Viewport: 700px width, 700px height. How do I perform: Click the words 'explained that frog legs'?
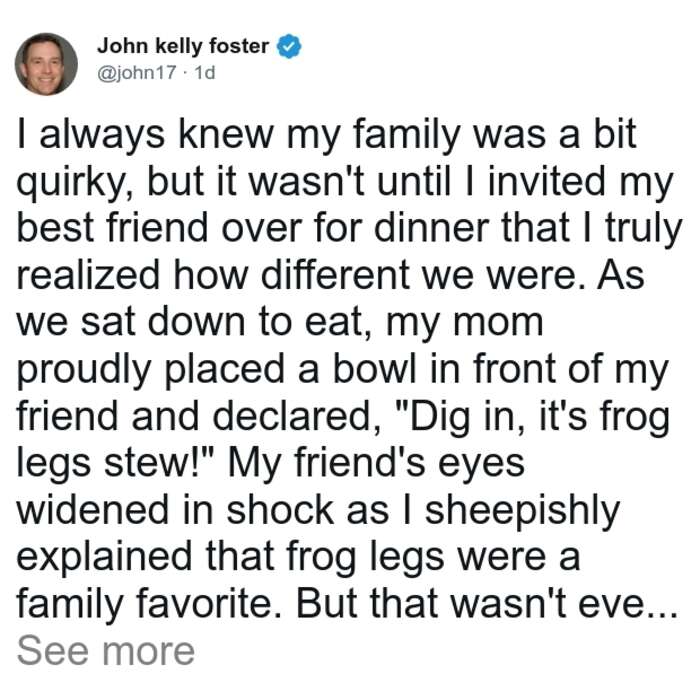(x=231, y=558)
